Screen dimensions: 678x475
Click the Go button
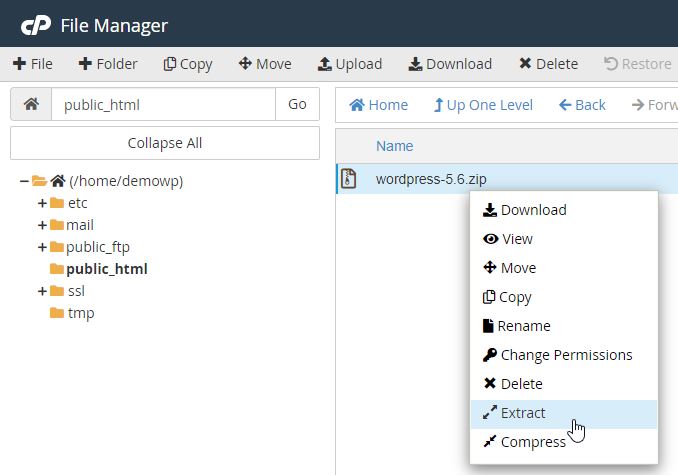coord(297,104)
